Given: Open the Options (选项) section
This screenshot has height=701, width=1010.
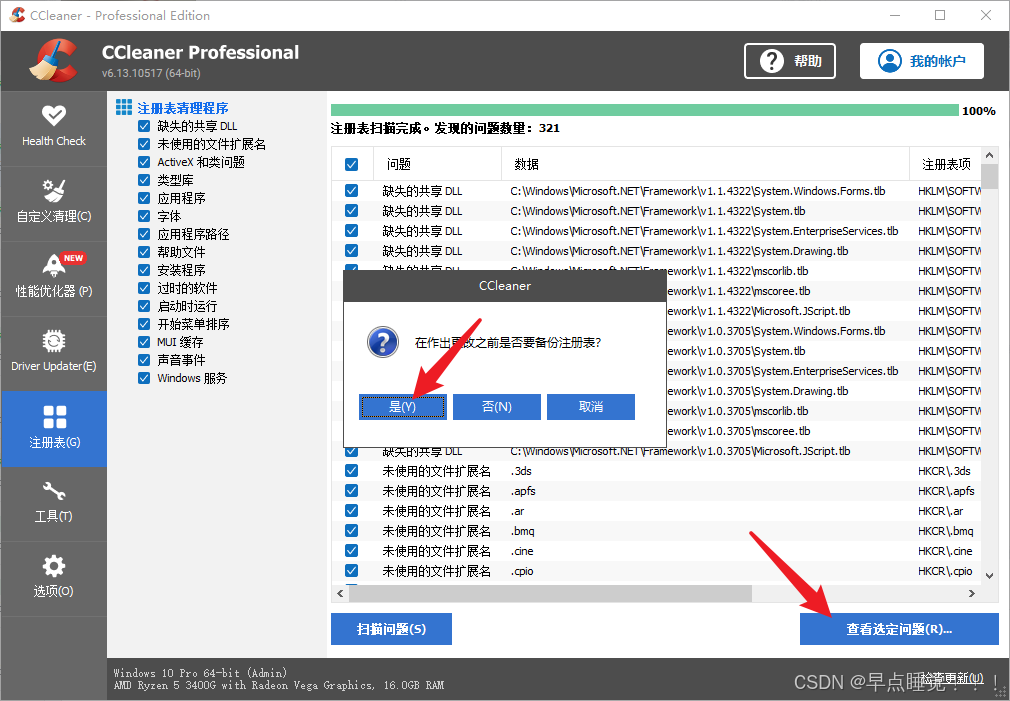Looking at the screenshot, I should [53, 578].
